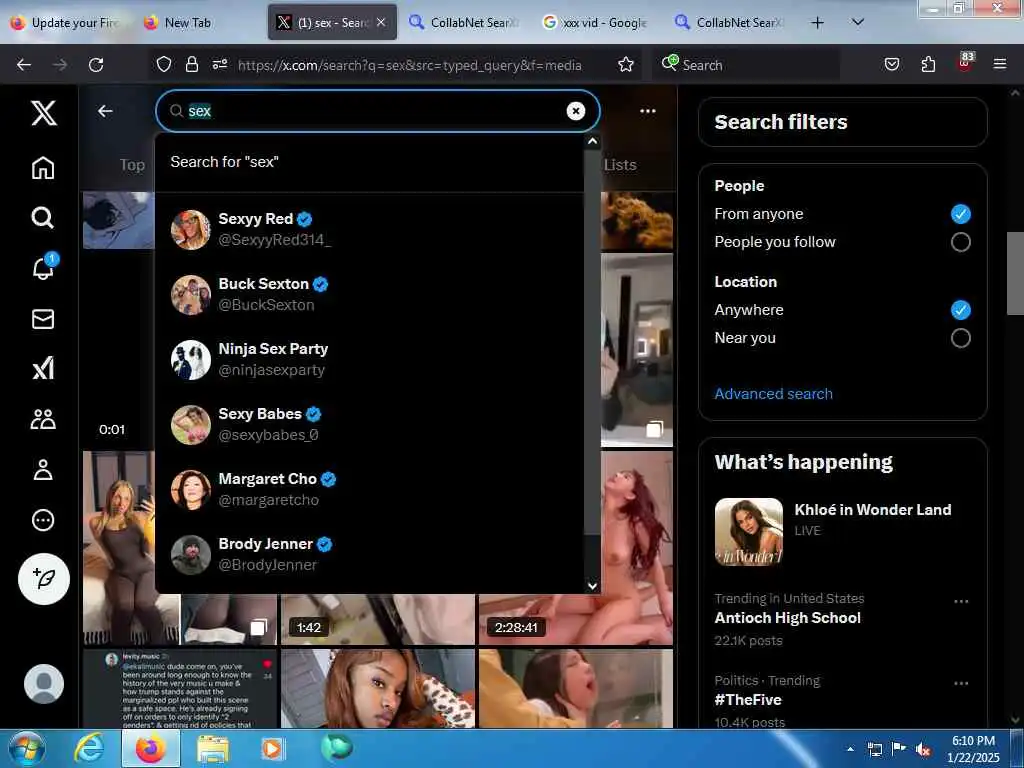Switch to Update your Firefox tab
The height and width of the screenshot is (768, 1024).
[x=65, y=23]
